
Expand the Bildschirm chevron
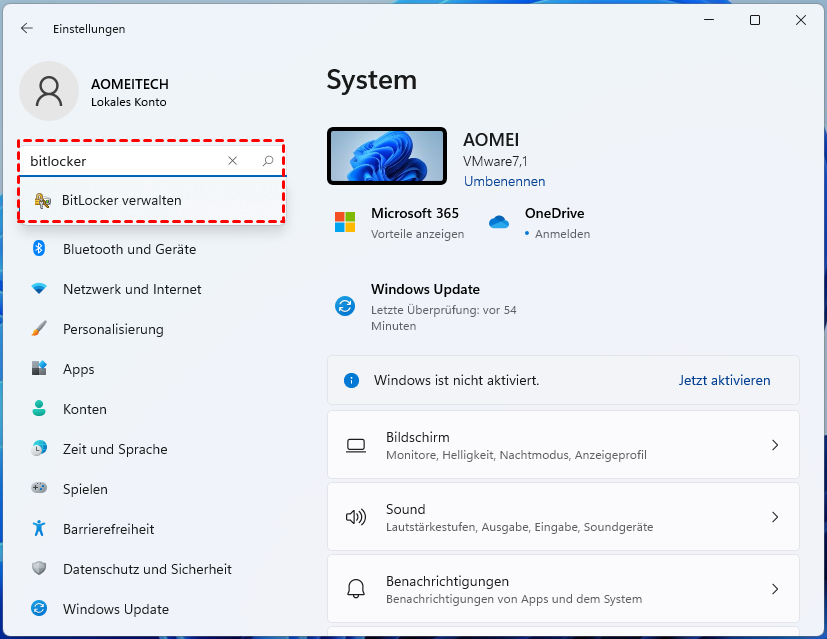(775, 445)
